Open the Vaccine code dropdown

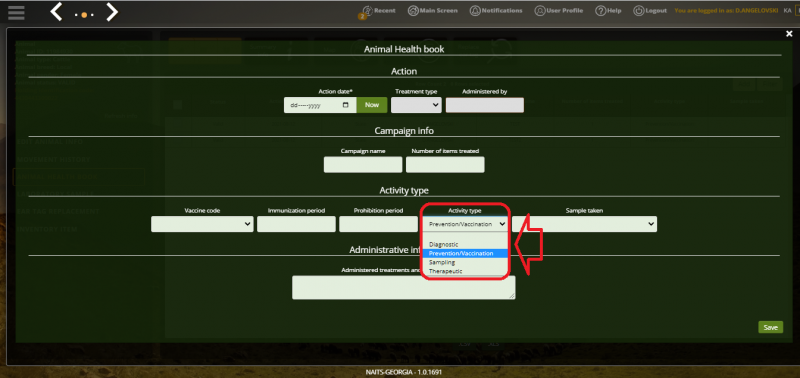click(x=202, y=224)
